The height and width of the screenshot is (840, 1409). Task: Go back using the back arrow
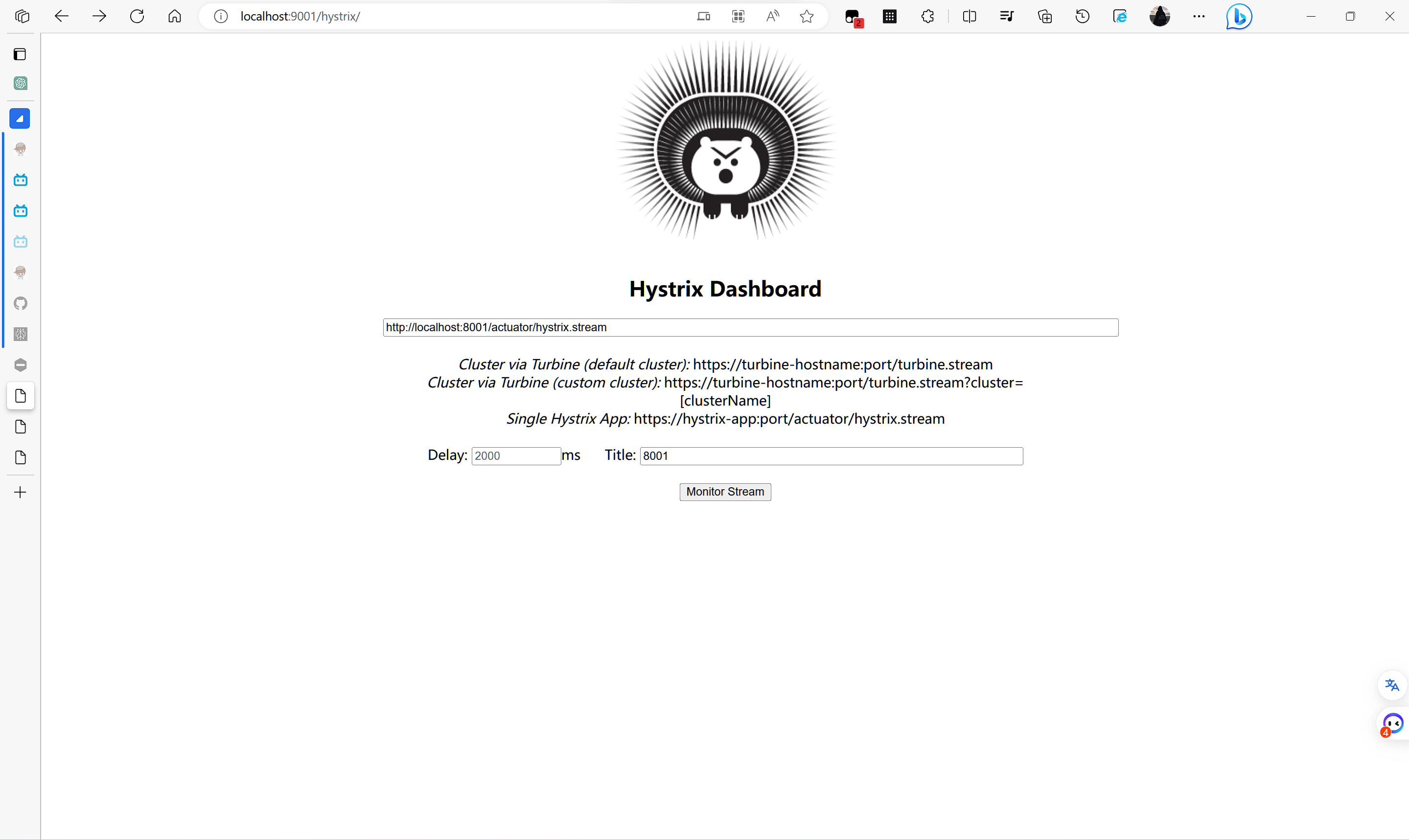[x=61, y=17]
